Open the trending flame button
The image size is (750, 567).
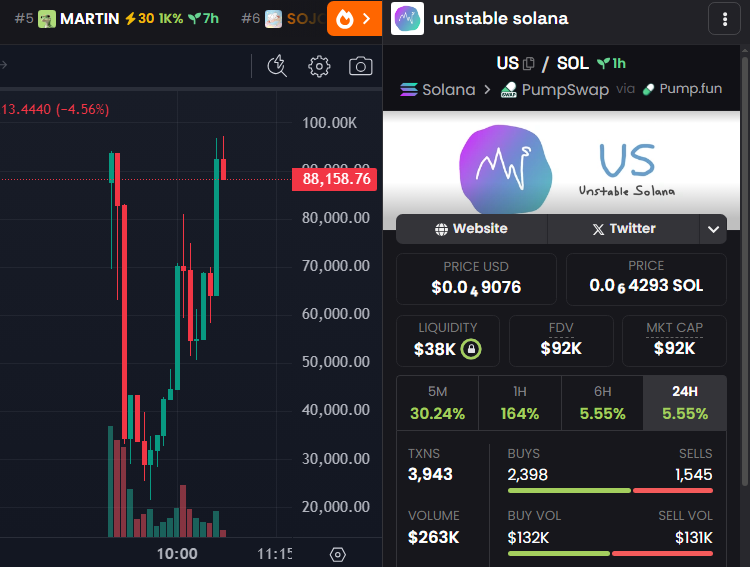coord(354,19)
